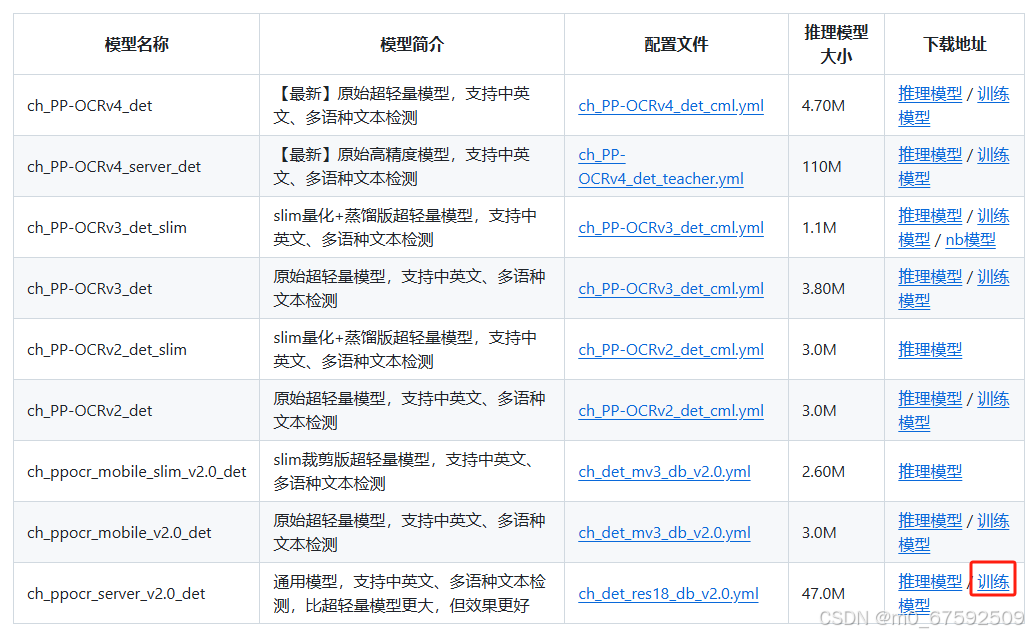Screen dimensions: 1028x636
Task: Download 推理模型 for ch_PP-OCRv2_det
Action: (x=930, y=399)
